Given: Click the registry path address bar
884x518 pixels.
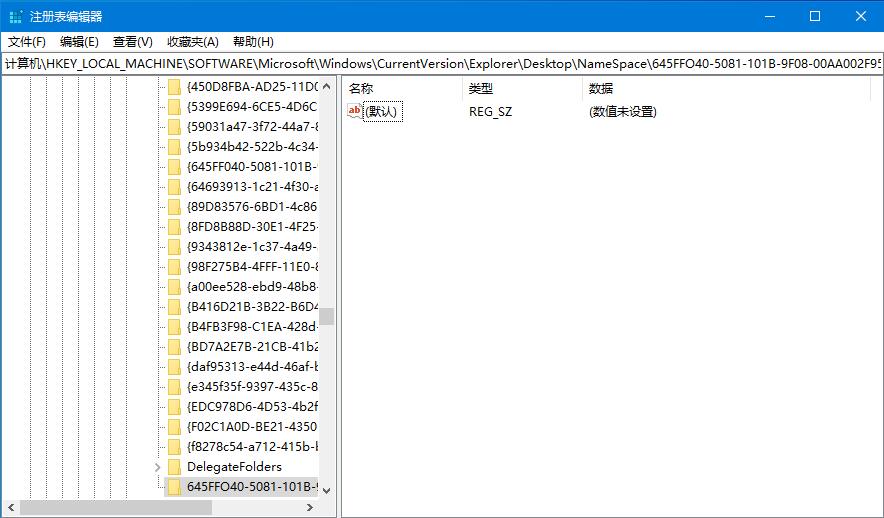Looking at the screenshot, I should pos(440,63).
